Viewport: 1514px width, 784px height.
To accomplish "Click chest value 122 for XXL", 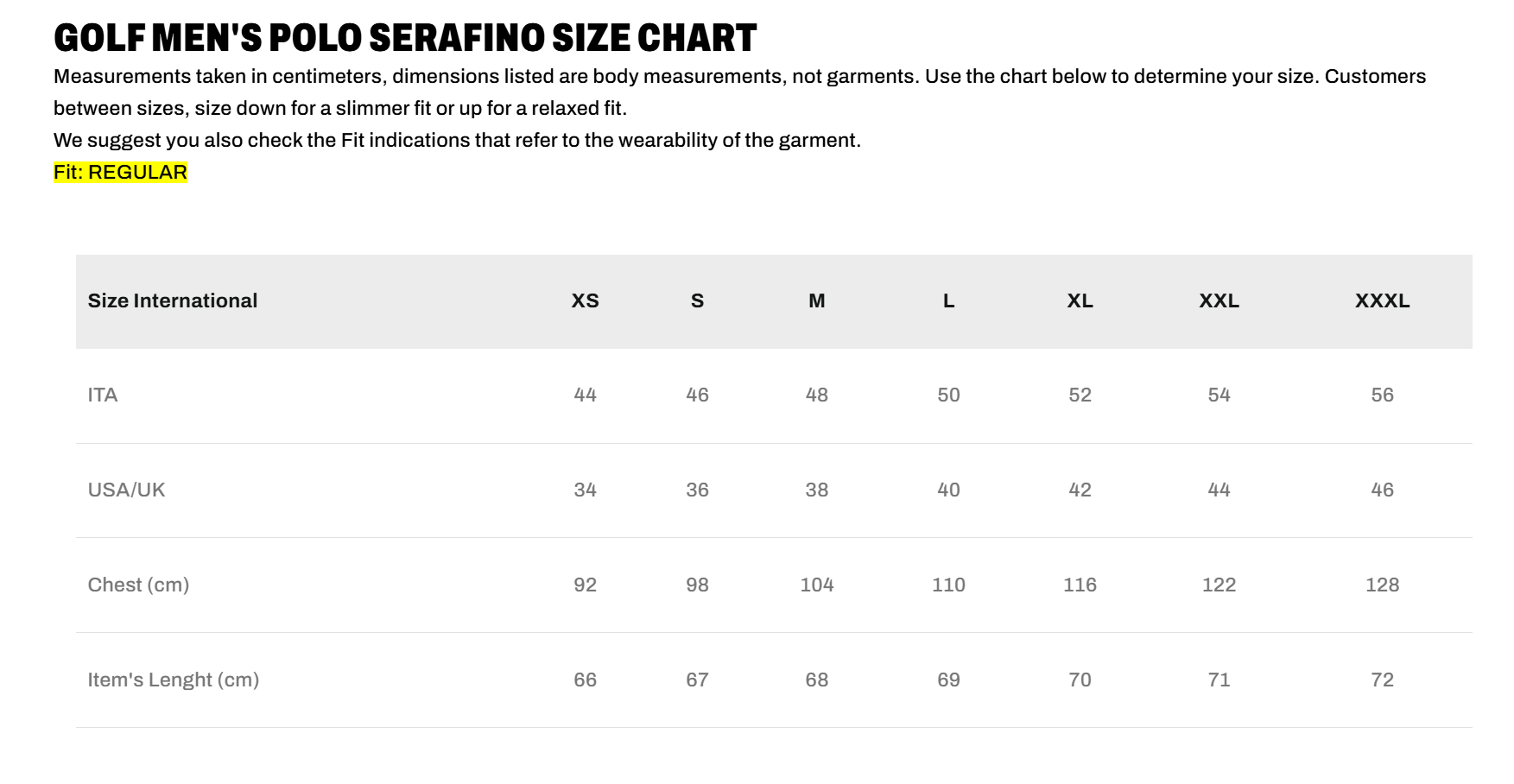I will coord(1219,585).
